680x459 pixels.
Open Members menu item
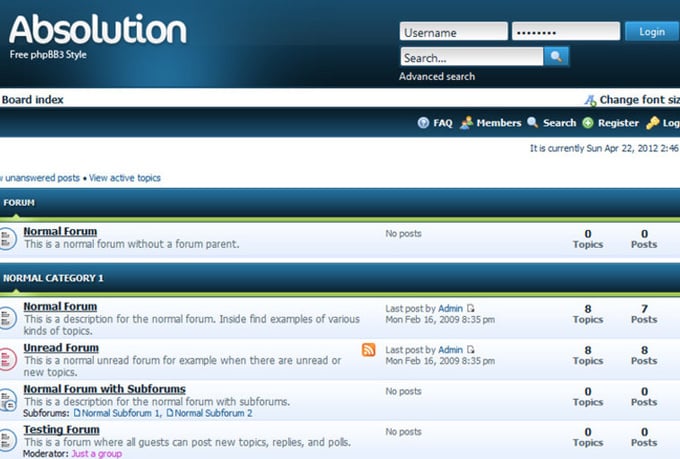click(x=499, y=123)
